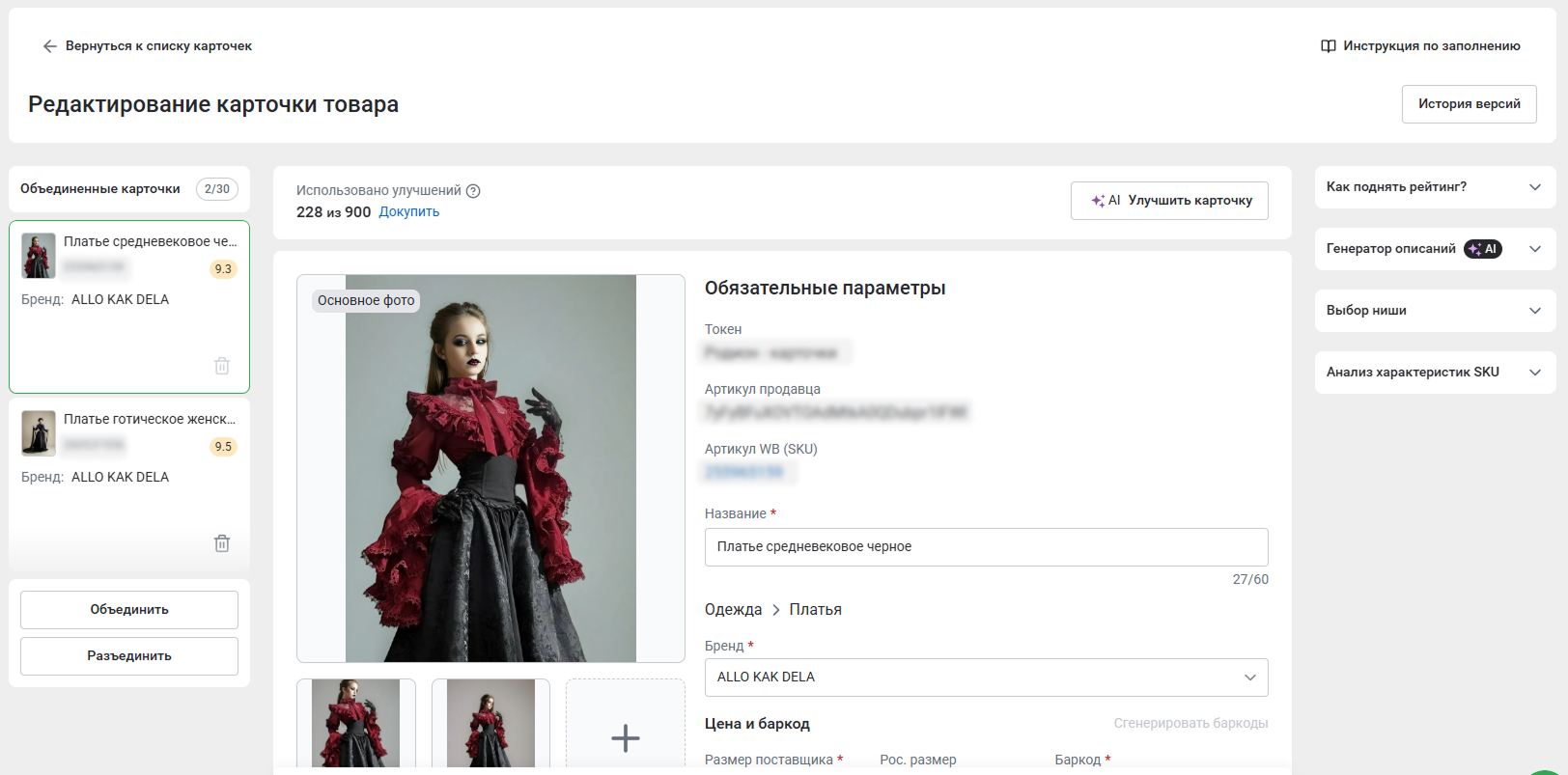The height and width of the screenshot is (775, 1568).
Task: Click the AI sparkle icon in Улучшить карточку
Action: point(1098,201)
